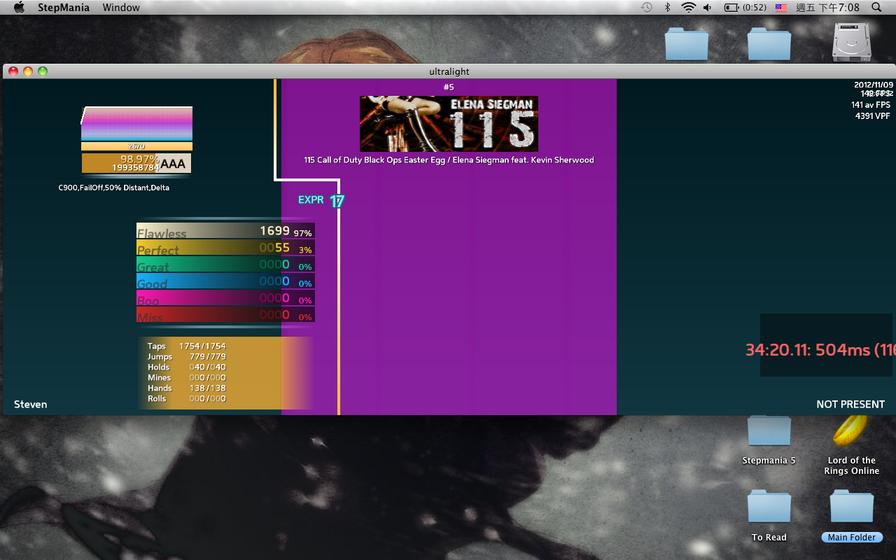Click the US flag input source icon
Screen dimensions: 896x560
click(781, 7)
